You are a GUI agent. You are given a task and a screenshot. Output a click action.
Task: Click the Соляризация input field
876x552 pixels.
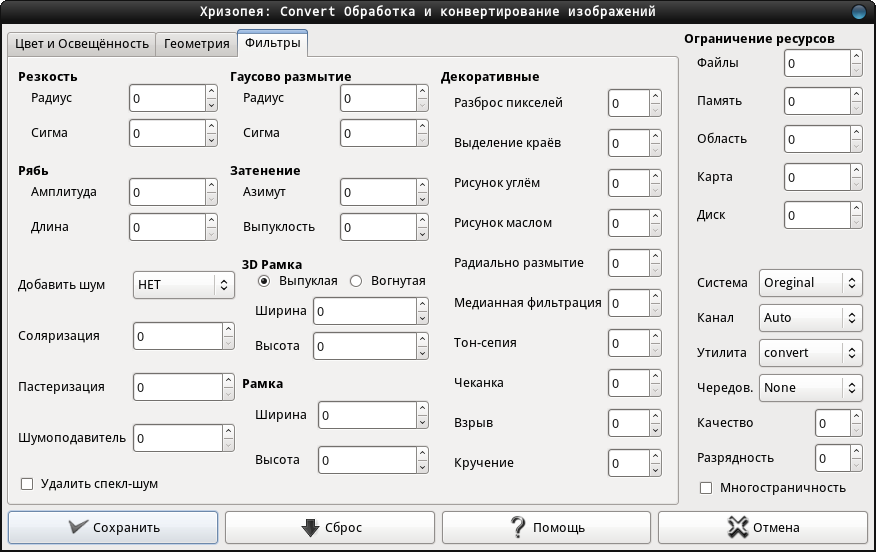click(x=178, y=336)
